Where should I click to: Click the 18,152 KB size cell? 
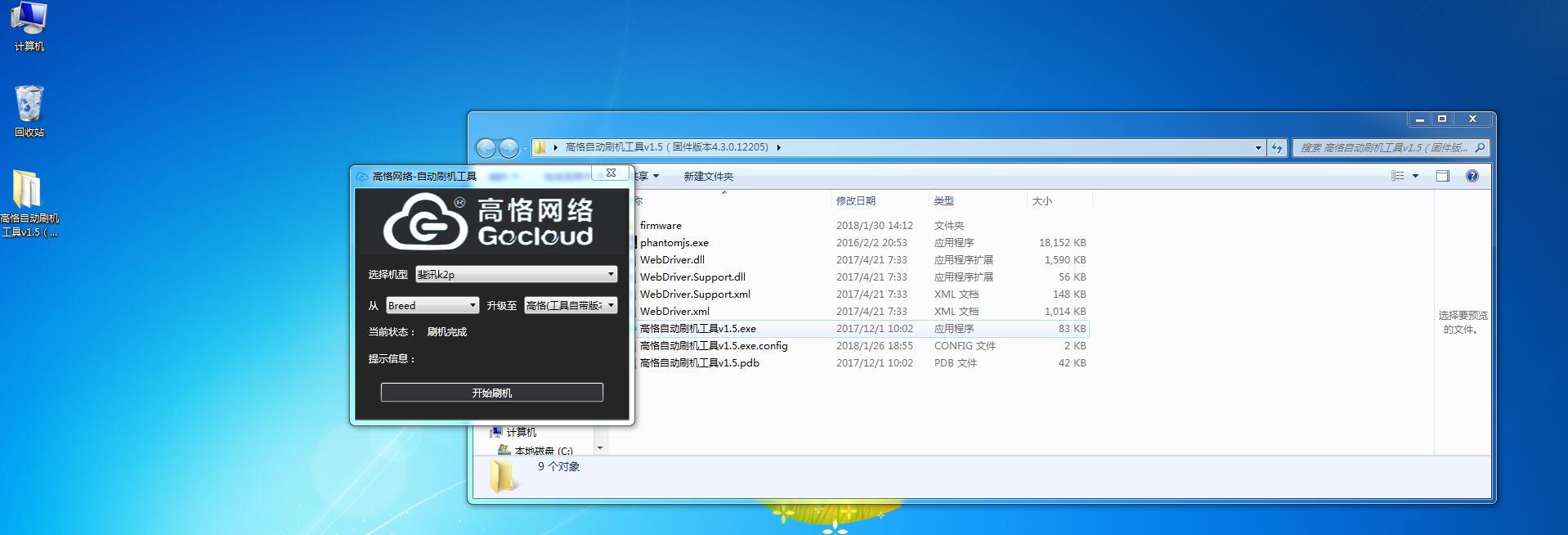(1062, 242)
